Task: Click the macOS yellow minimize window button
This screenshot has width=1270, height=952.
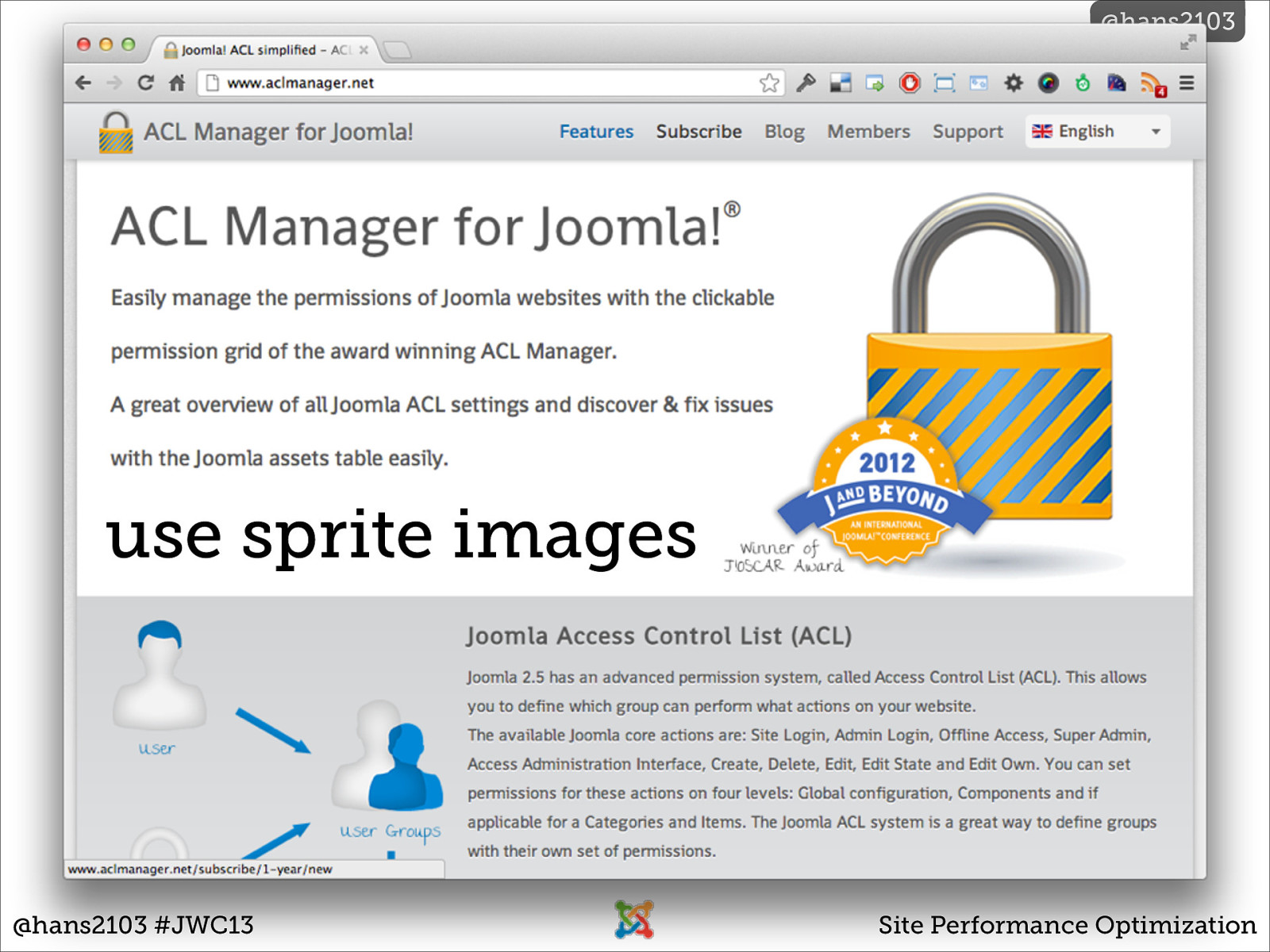Action: 106,44
